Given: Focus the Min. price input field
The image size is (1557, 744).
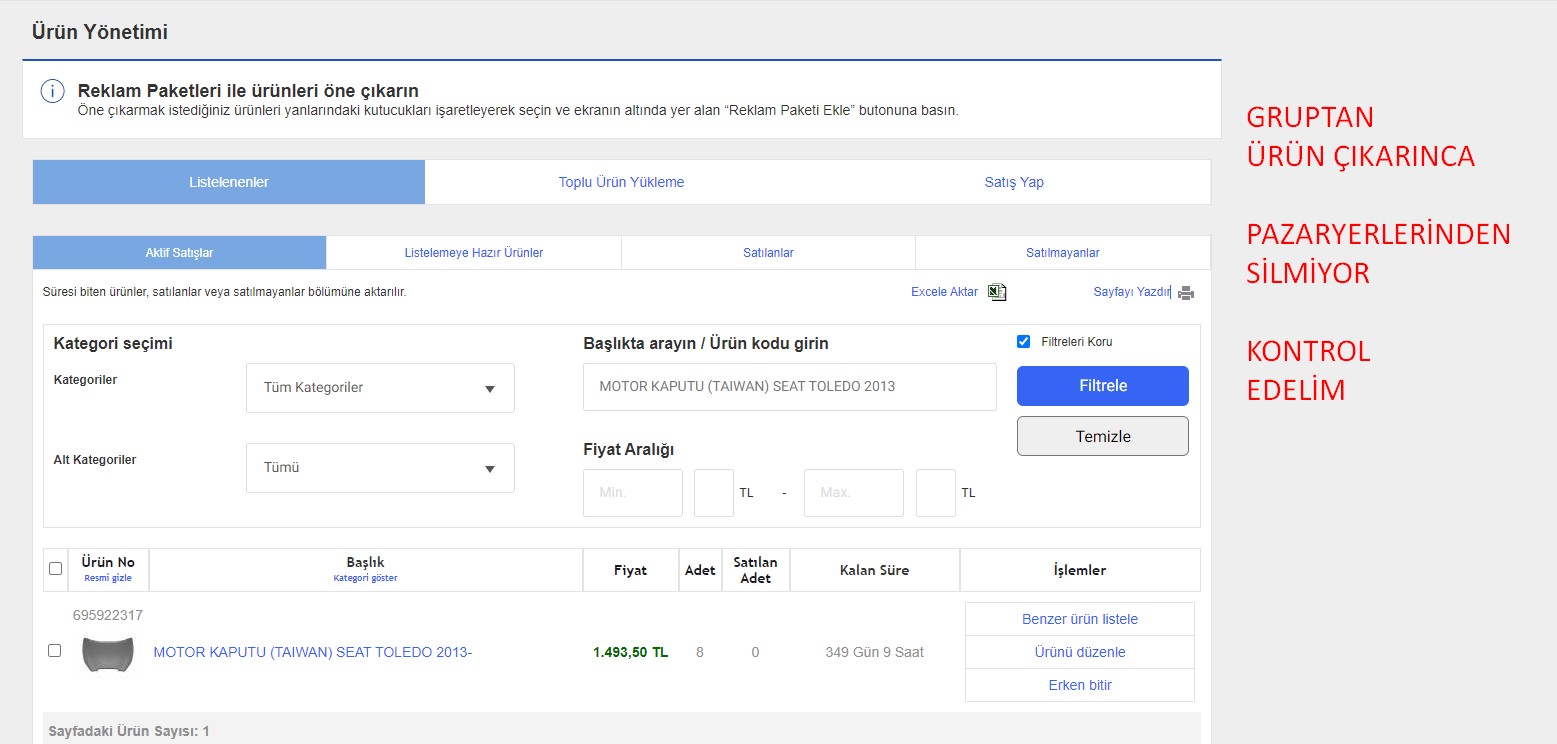Looking at the screenshot, I should click(632, 493).
